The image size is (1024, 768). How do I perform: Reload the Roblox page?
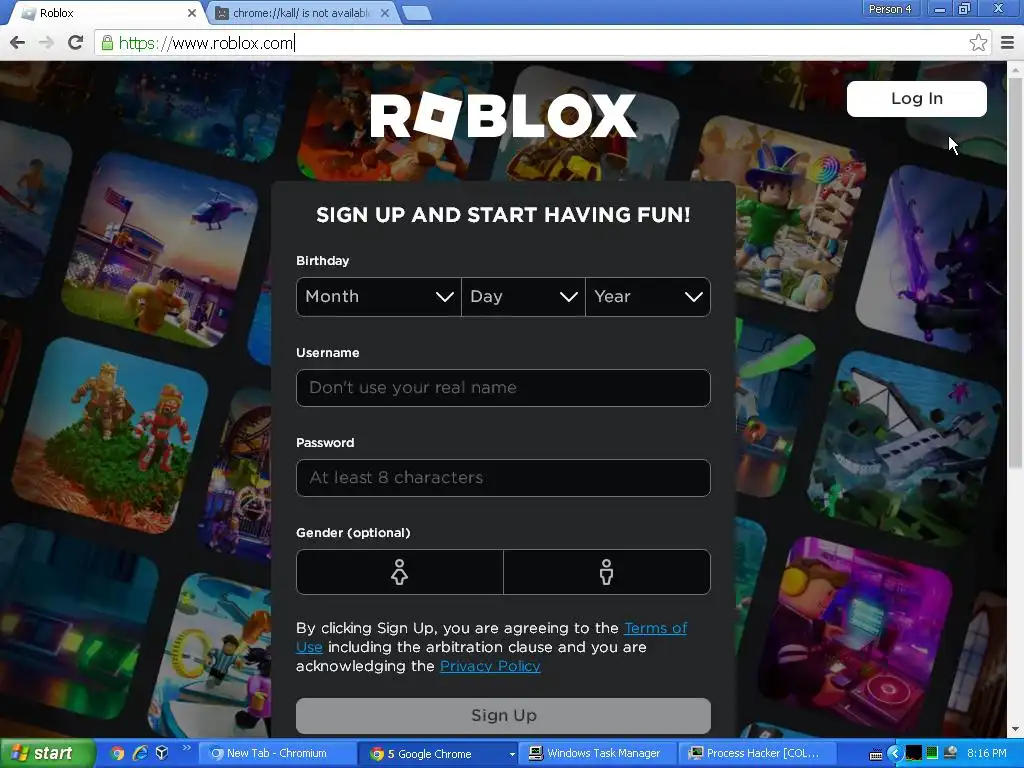(x=76, y=43)
